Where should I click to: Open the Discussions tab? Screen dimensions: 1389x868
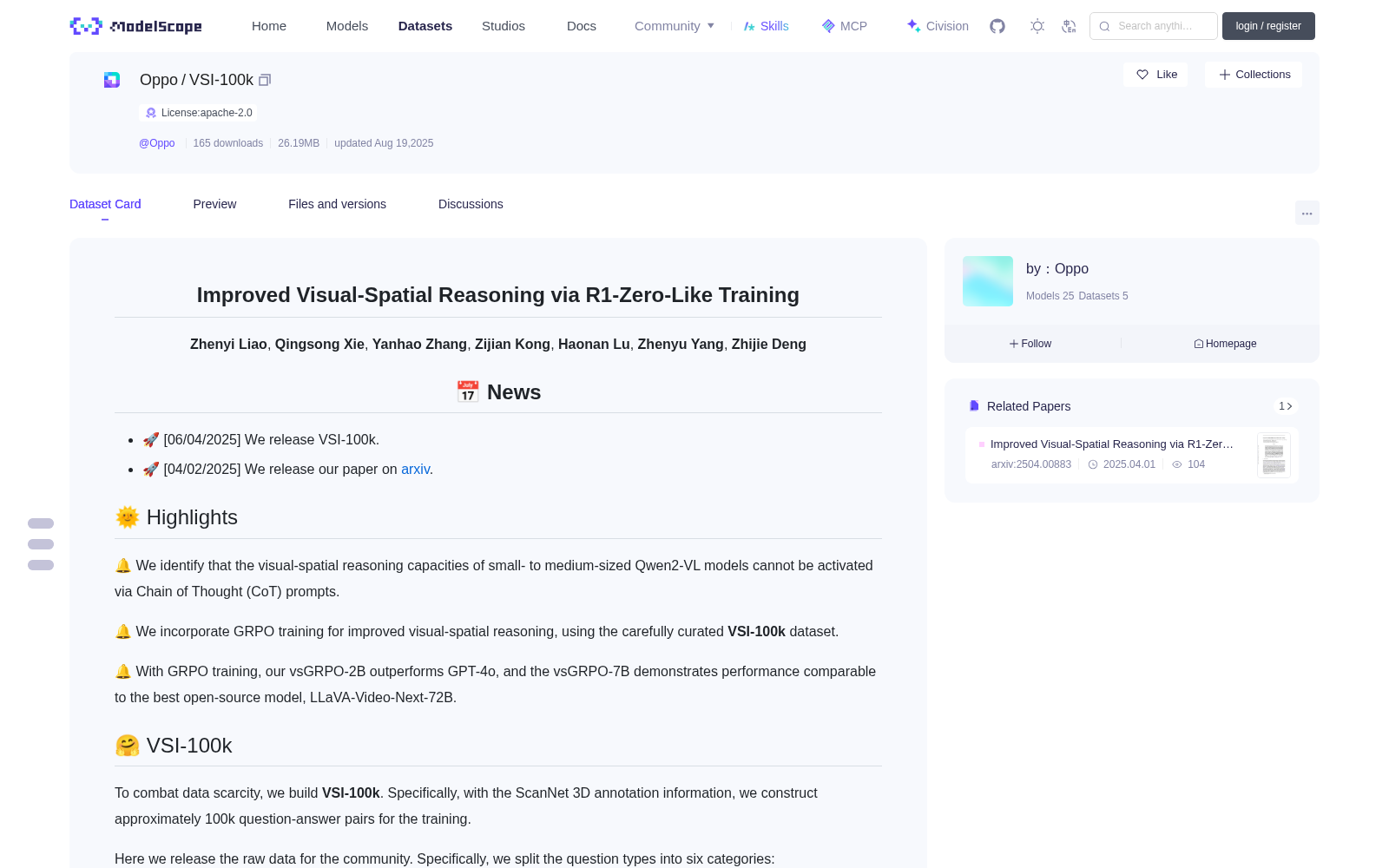tap(471, 204)
